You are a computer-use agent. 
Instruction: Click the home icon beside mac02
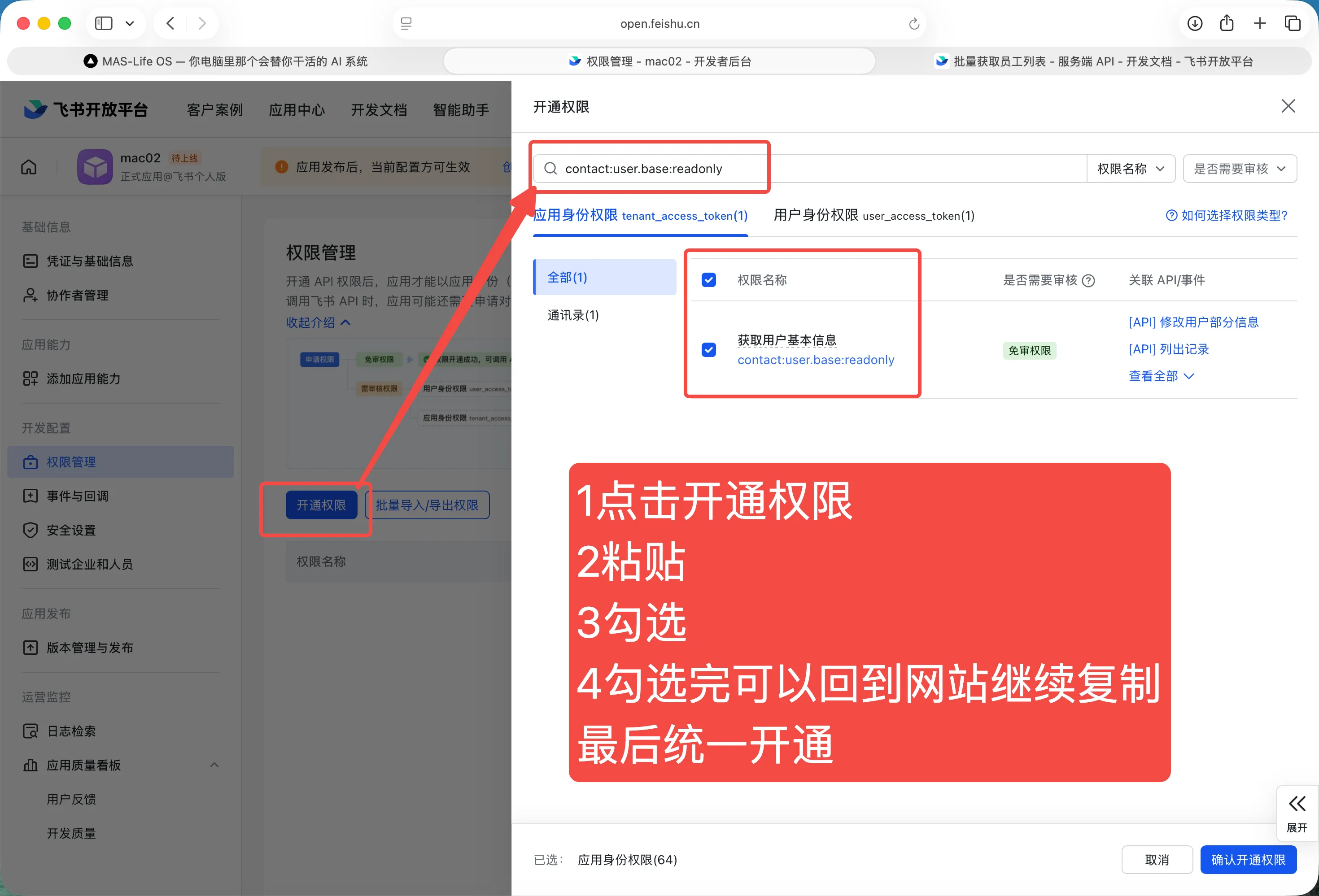[x=29, y=167]
